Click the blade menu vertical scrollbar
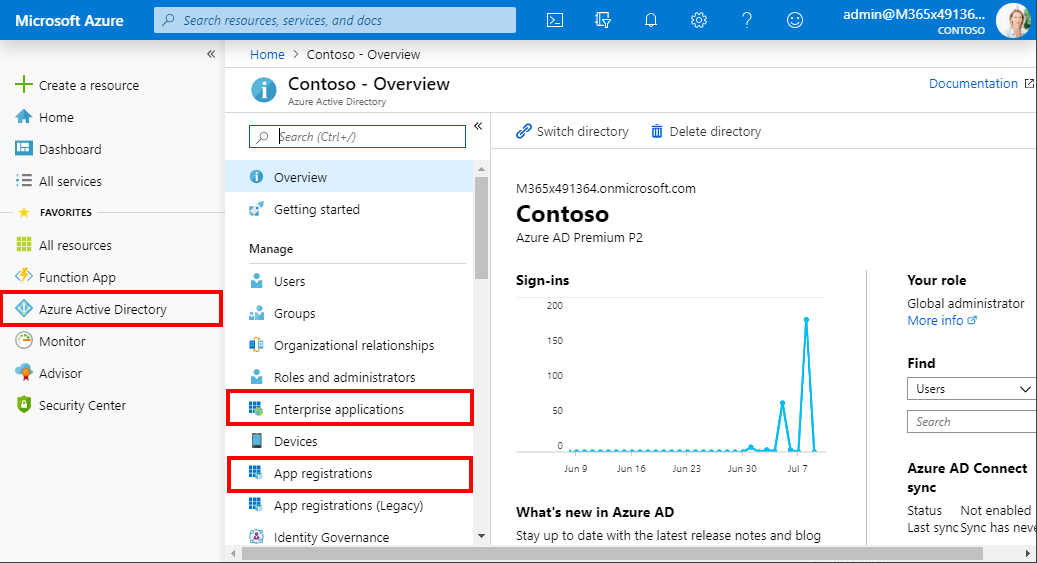Image resolution: width=1037 pixels, height=563 pixels. (481, 230)
